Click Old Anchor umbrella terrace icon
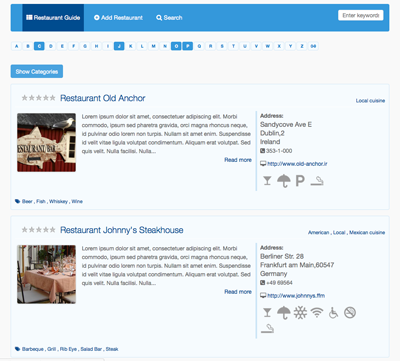Image resolution: width=400 pixels, height=361 pixels. pyautogui.click(x=284, y=181)
